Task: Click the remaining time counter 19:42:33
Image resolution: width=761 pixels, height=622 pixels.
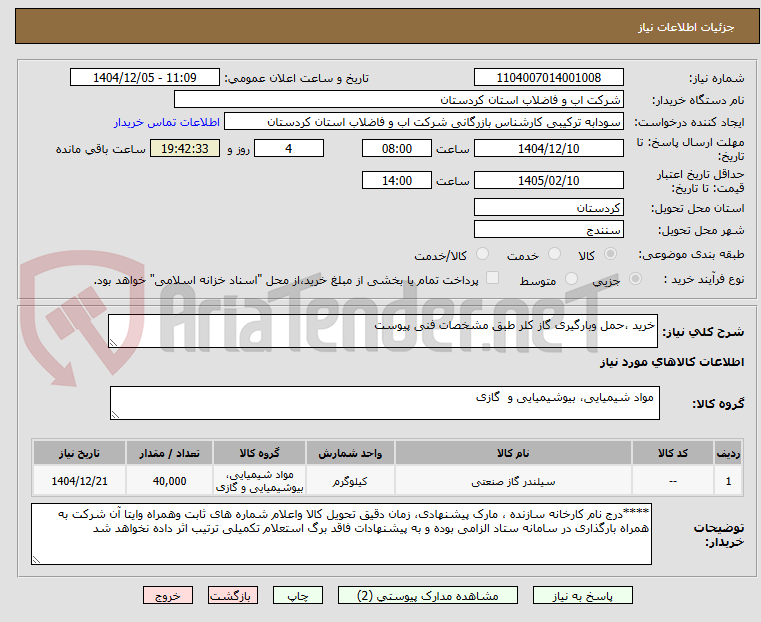Action: [185, 148]
